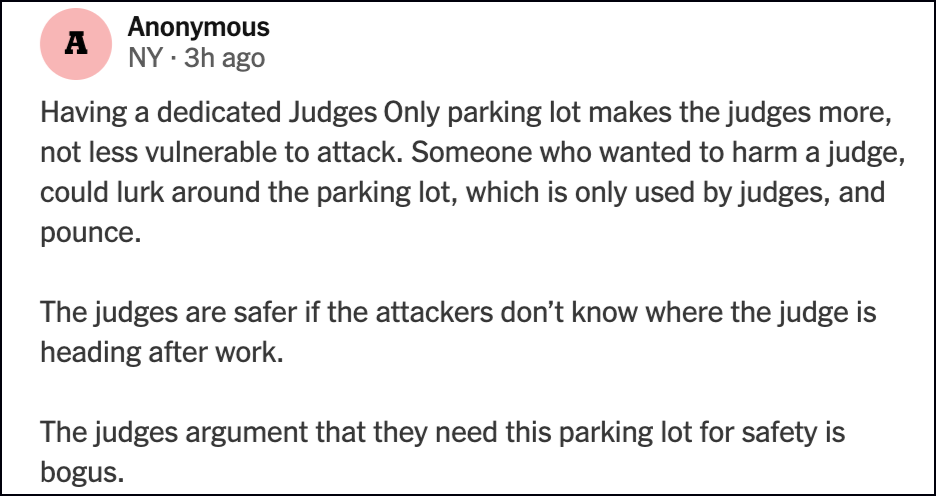The image size is (936, 496).
Task: Open the Anonymous commenter name
Action: coord(198,27)
